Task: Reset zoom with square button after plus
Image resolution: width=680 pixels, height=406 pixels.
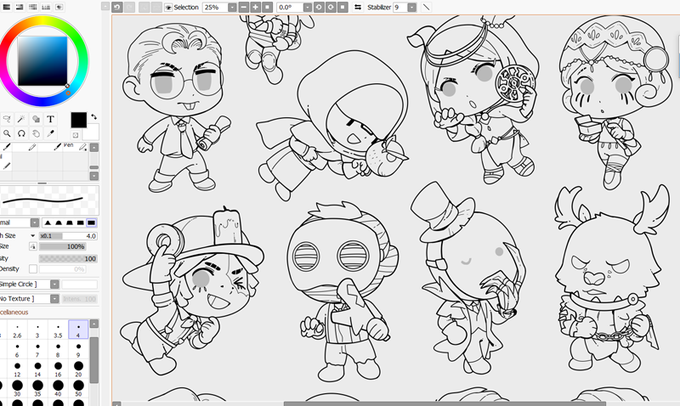Action: pyautogui.click(x=267, y=7)
